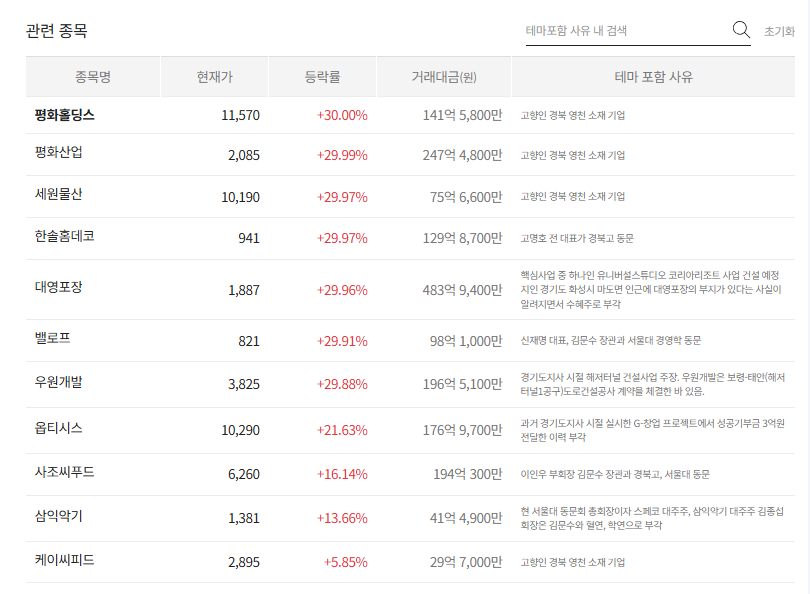Open stock 케이씨피드
This screenshot has width=810, height=594.
[x=65, y=559]
